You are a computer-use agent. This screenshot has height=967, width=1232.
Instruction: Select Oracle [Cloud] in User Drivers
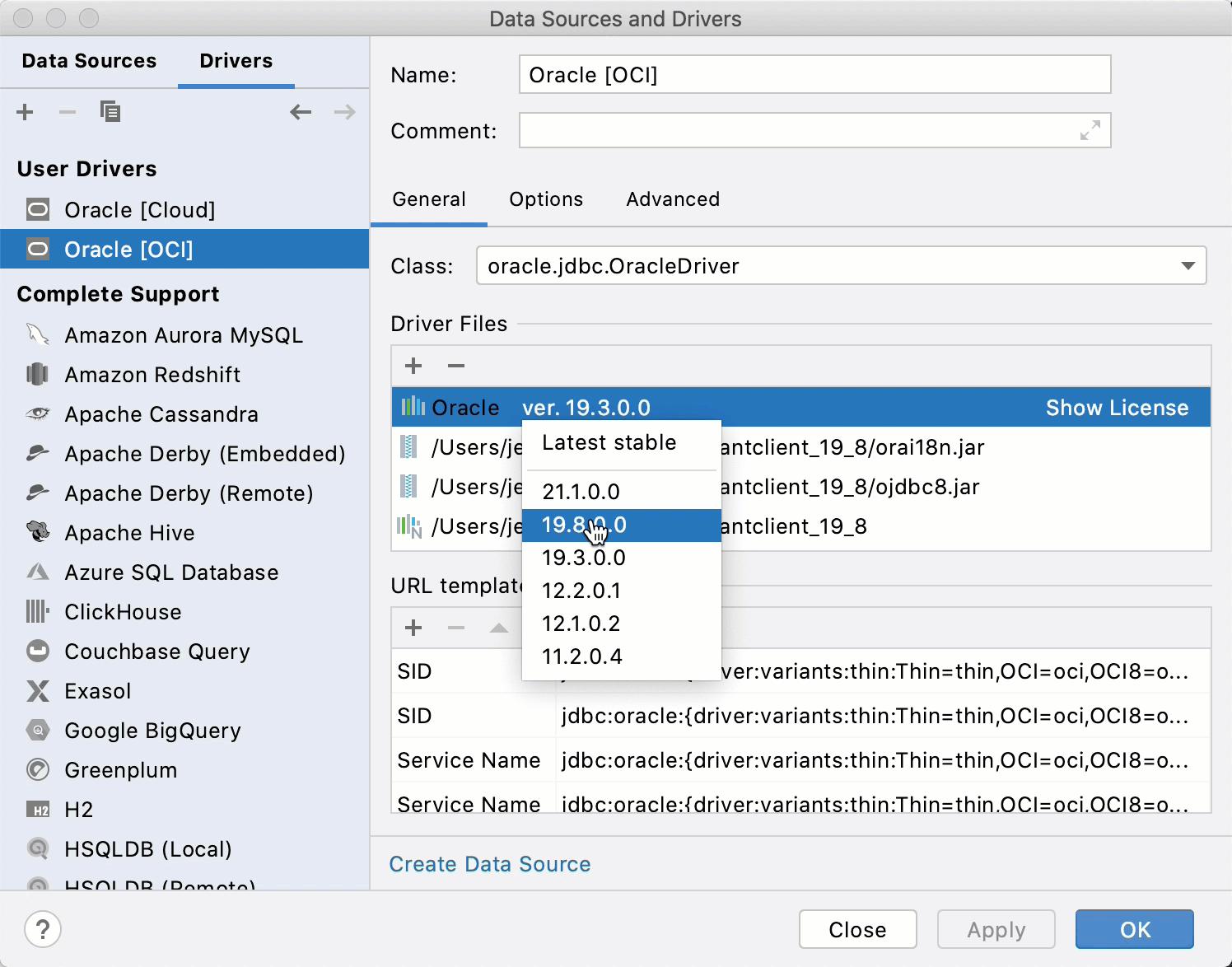click(140, 210)
